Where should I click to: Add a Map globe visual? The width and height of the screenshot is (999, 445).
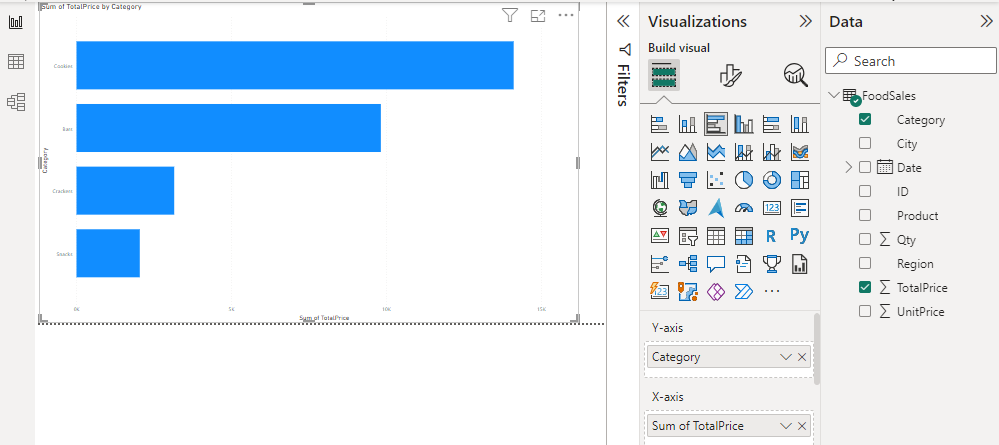coord(659,208)
